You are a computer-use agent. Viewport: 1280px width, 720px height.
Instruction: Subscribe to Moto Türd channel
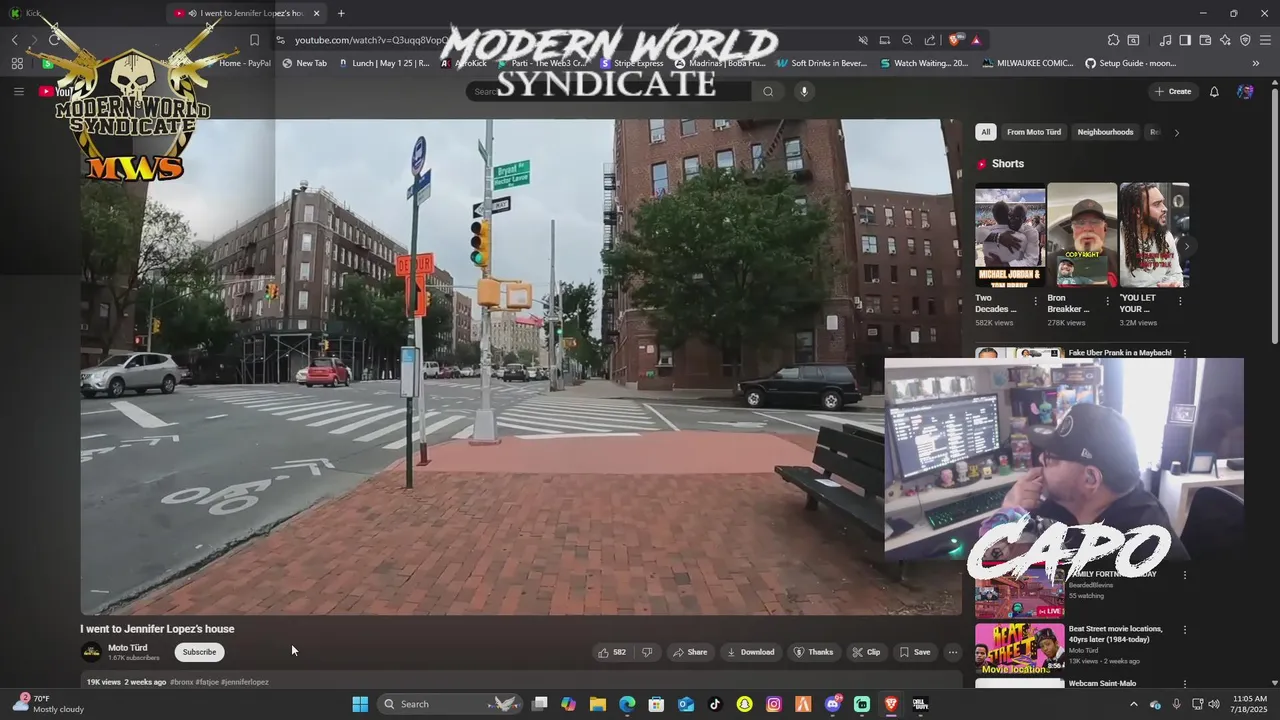[x=199, y=652]
